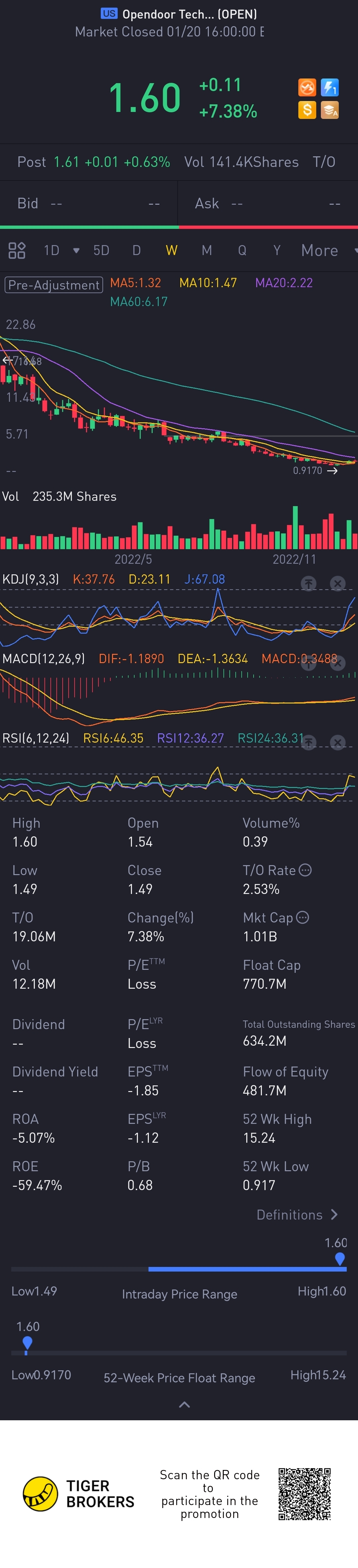Viewport: 358px width, 1568px height.
Task: Close the MACD indicator panel
Action: (x=337, y=663)
